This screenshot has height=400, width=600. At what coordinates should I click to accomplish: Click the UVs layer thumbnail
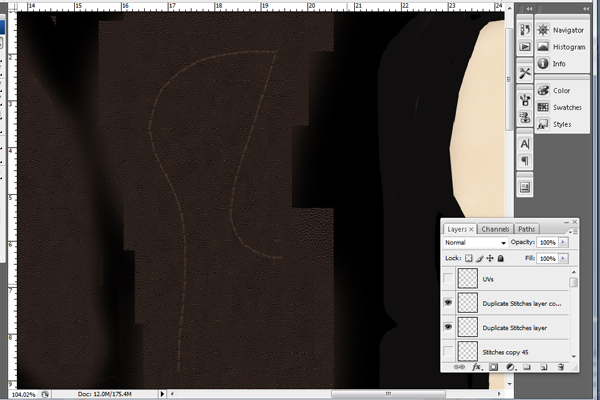click(468, 278)
